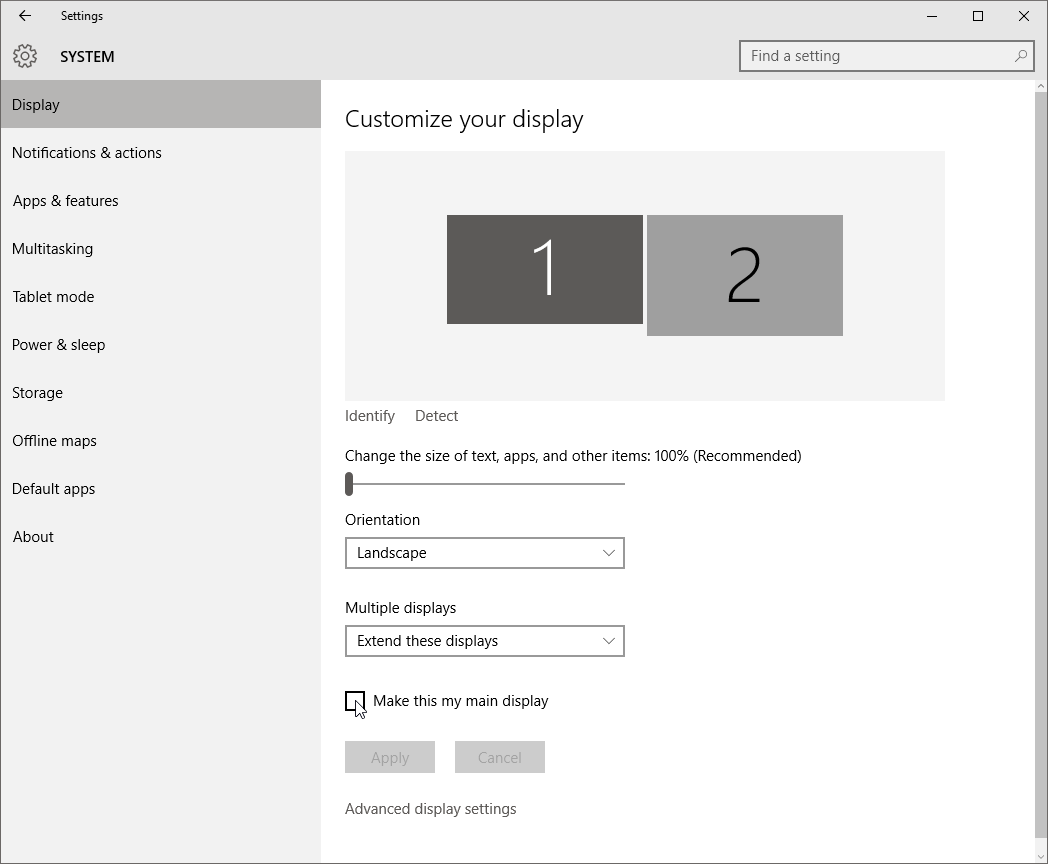Click the System gear icon
Image resolution: width=1048 pixels, height=864 pixels.
pos(25,56)
